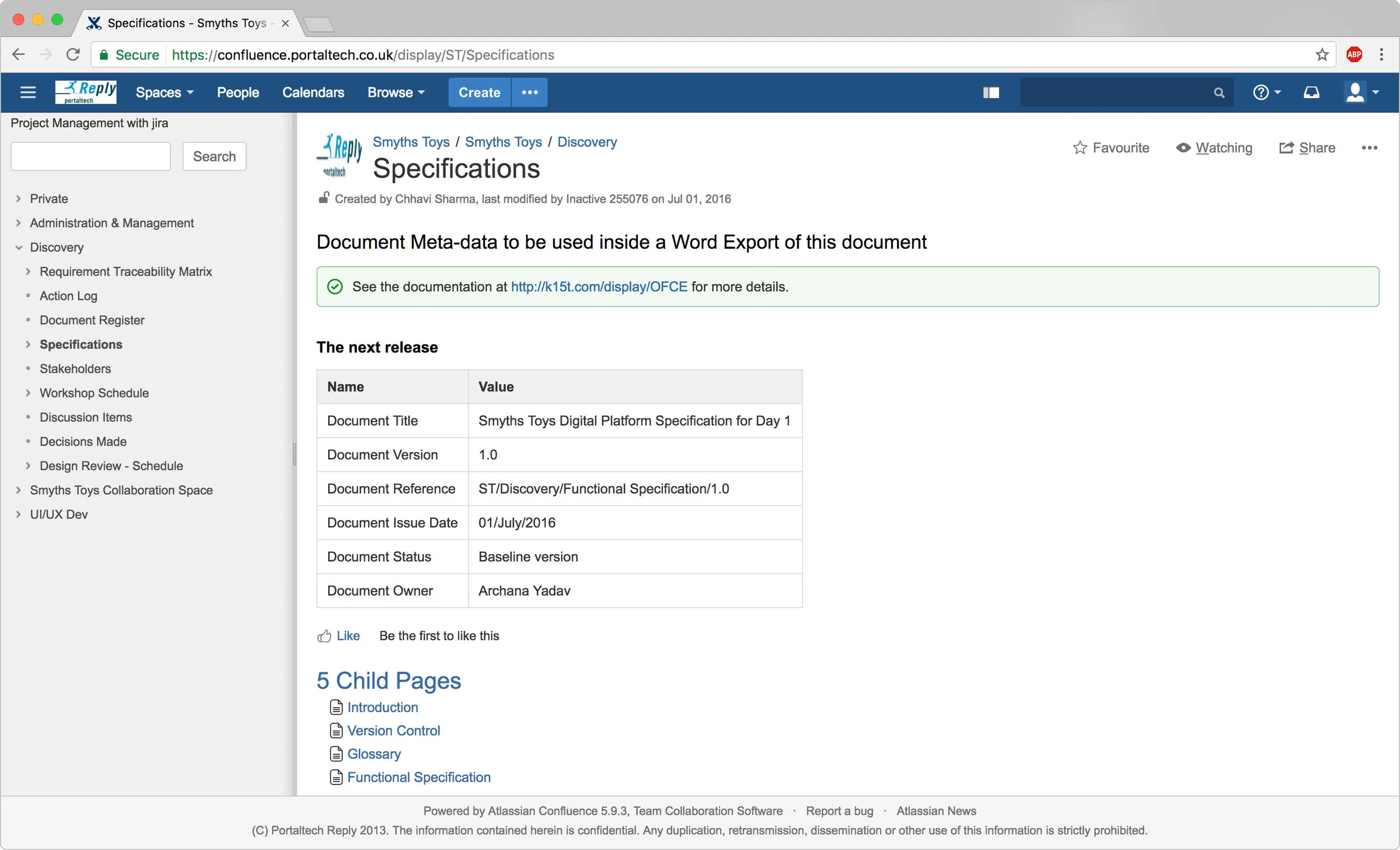Open a new browser tab
This screenshot has height=850, width=1400.
pos(318,24)
